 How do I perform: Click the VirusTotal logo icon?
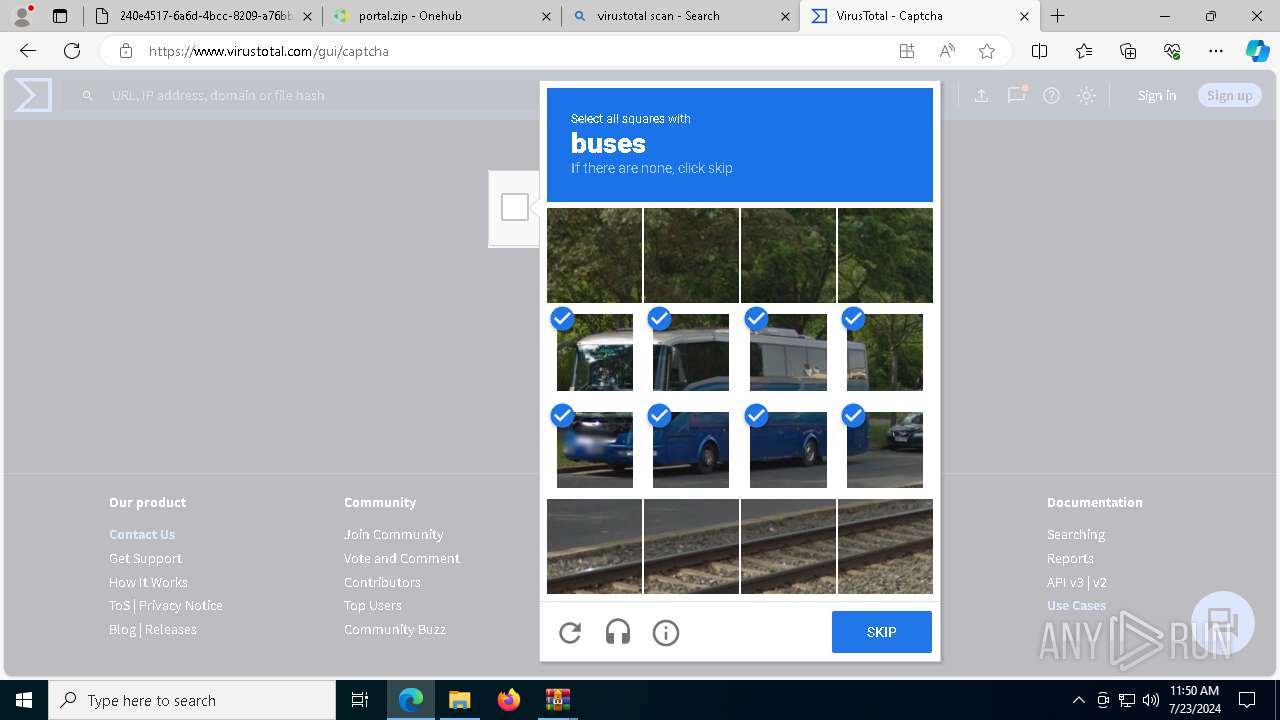pyautogui.click(x=33, y=95)
